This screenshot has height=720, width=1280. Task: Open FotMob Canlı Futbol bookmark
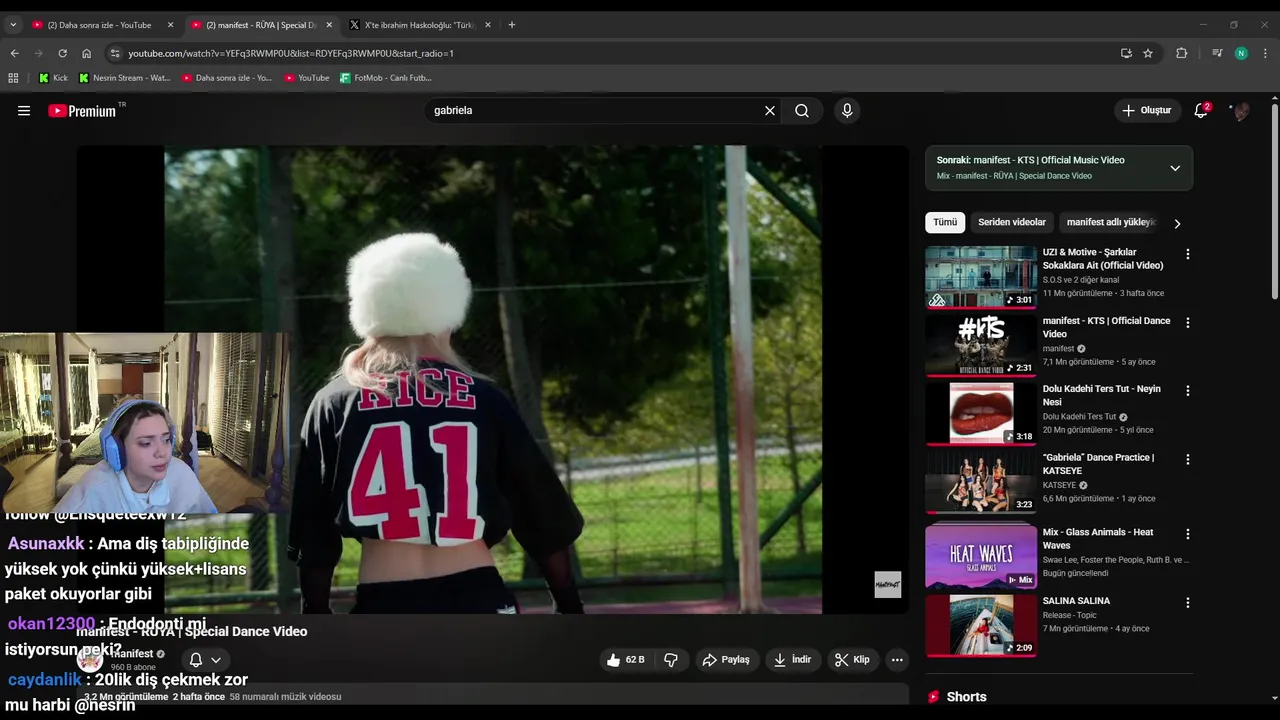[x=386, y=78]
